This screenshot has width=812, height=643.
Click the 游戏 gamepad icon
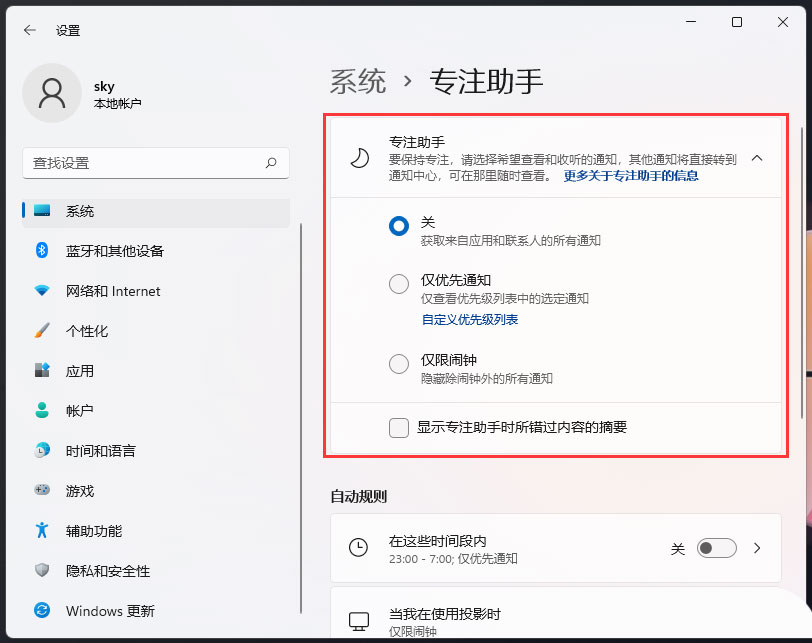pos(42,490)
